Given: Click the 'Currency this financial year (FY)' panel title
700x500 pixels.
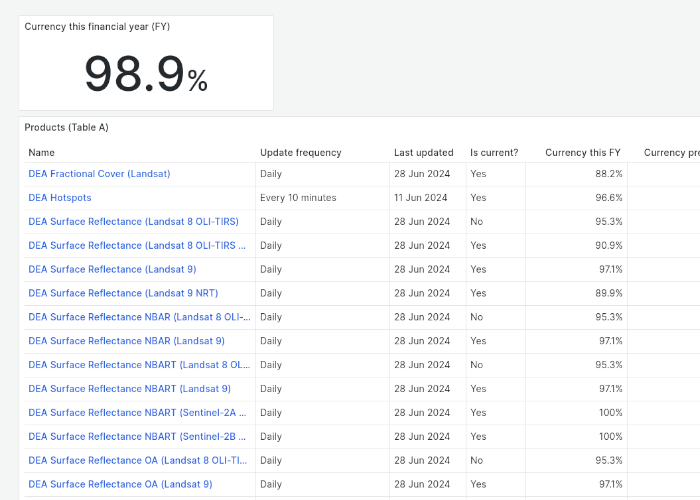Looking at the screenshot, I should tap(97, 27).
